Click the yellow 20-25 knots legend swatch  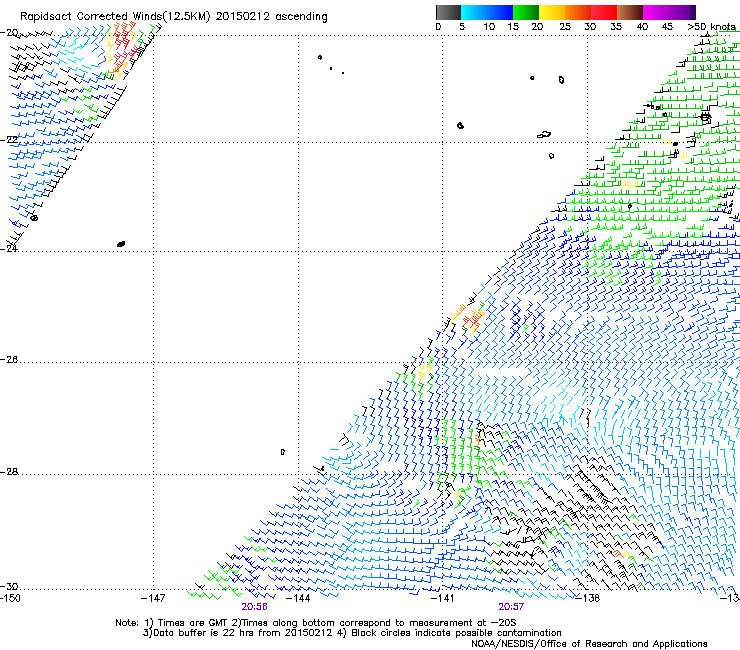pos(552,12)
